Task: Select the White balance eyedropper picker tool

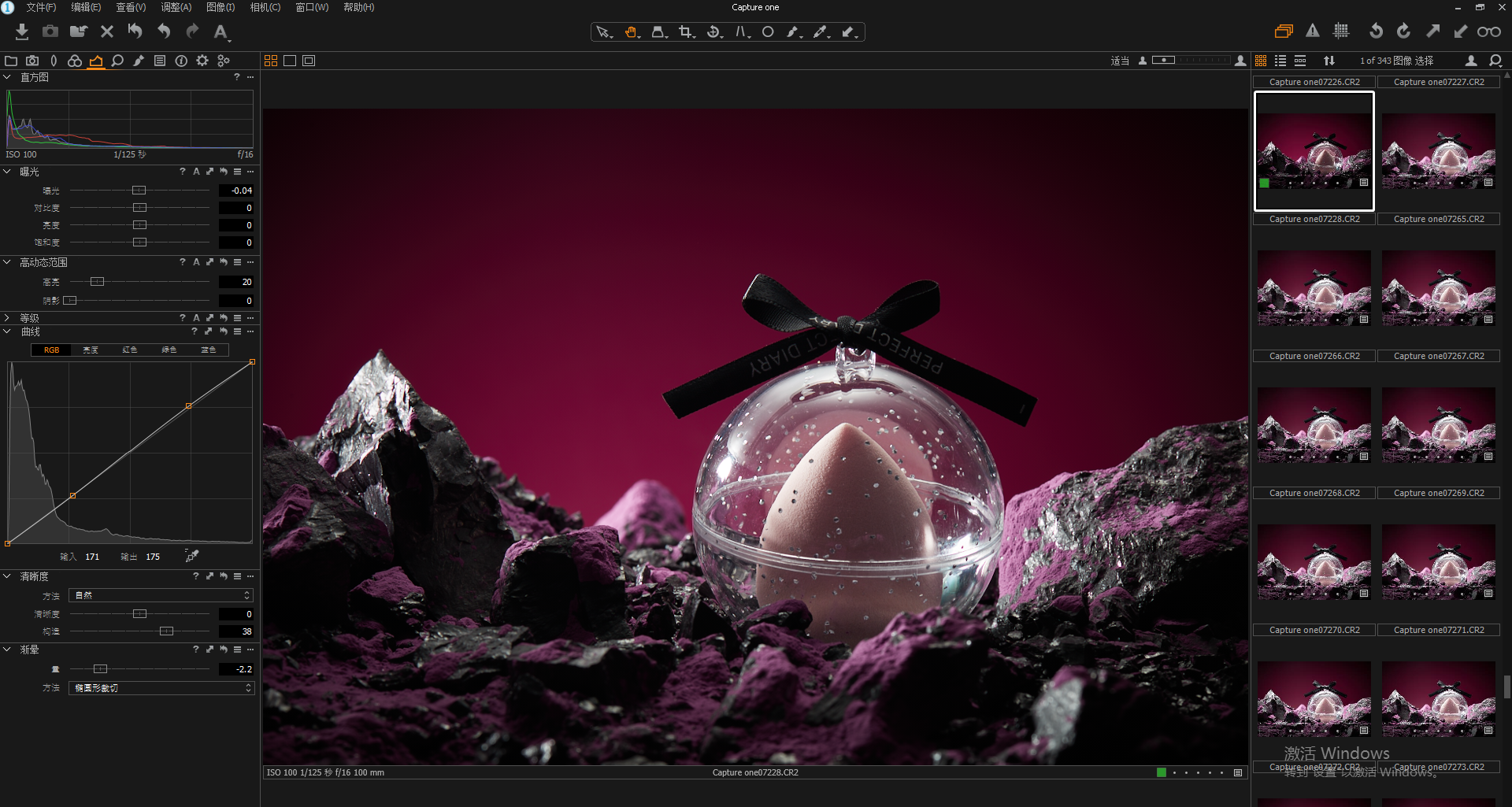Action: point(821,32)
